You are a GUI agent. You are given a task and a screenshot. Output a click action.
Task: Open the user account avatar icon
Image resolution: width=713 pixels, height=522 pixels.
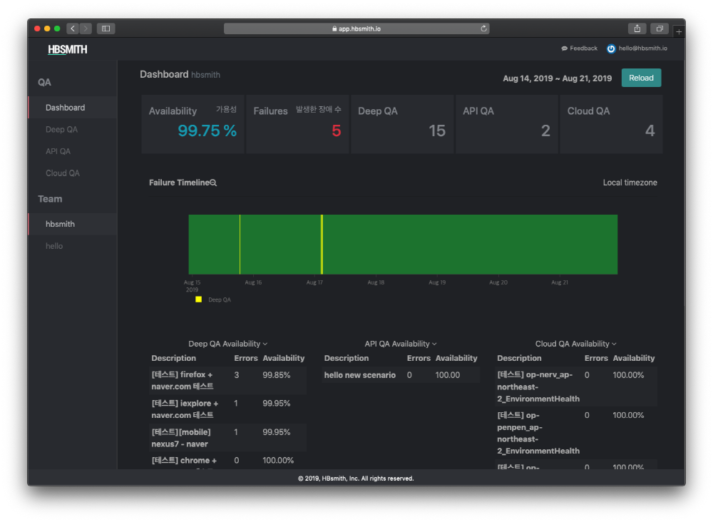tap(611, 48)
